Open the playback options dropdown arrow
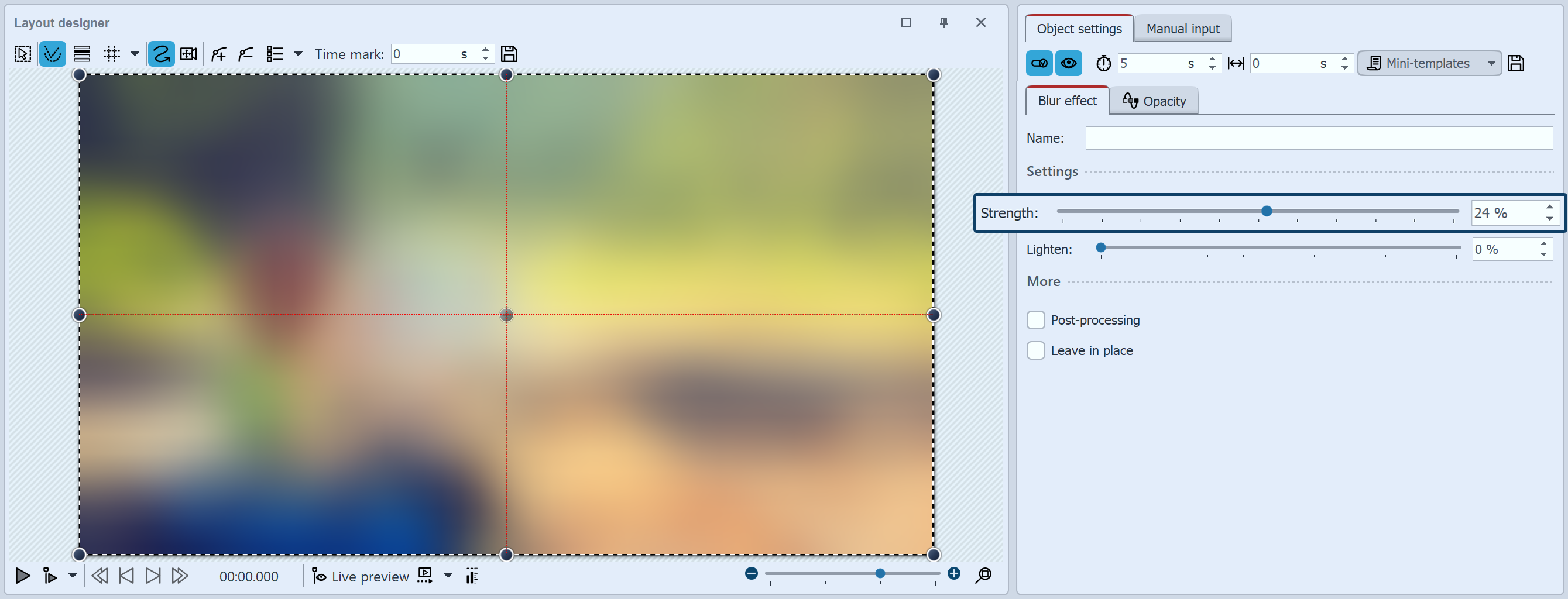 click(73, 576)
